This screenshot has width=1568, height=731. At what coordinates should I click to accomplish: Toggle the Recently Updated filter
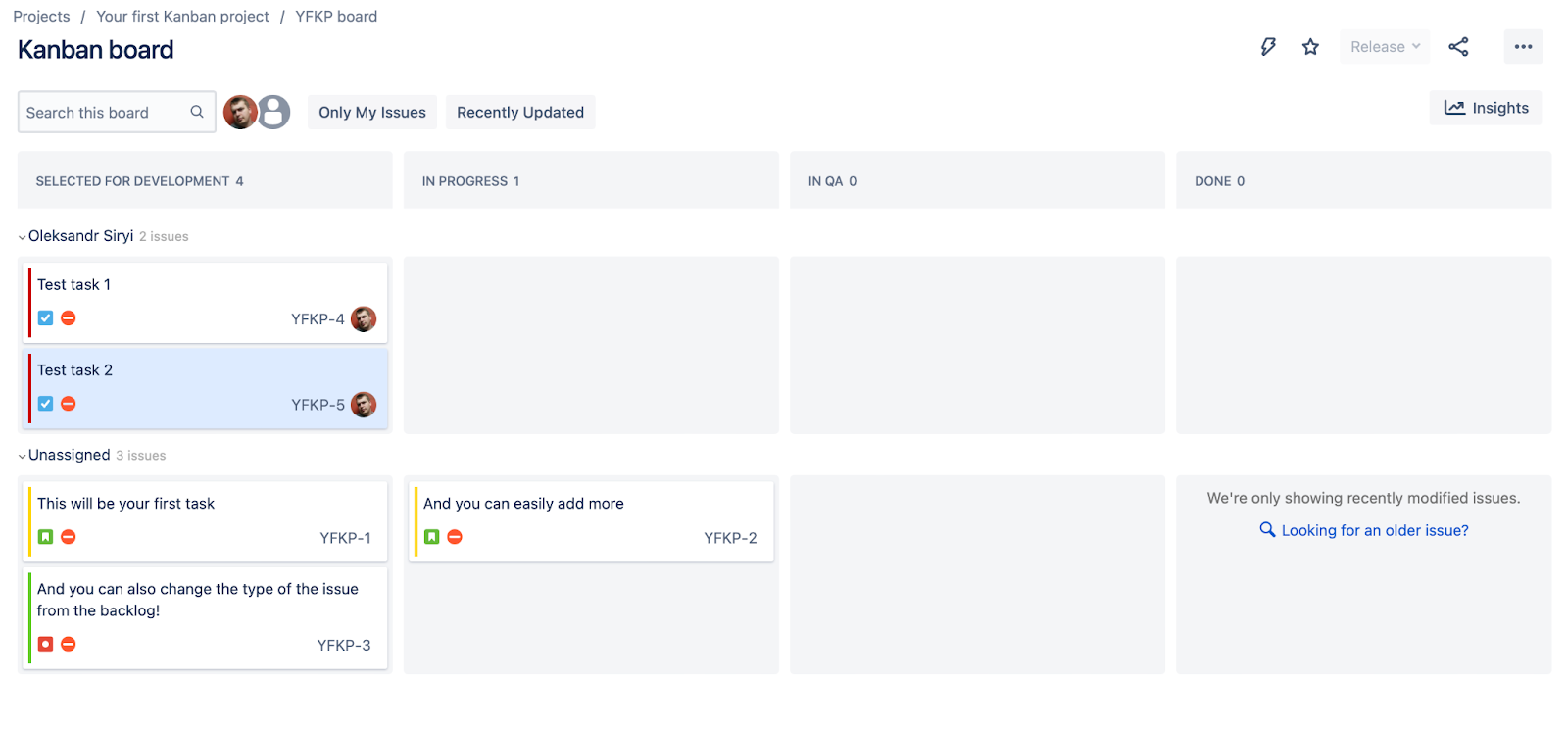(x=520, y=113)
